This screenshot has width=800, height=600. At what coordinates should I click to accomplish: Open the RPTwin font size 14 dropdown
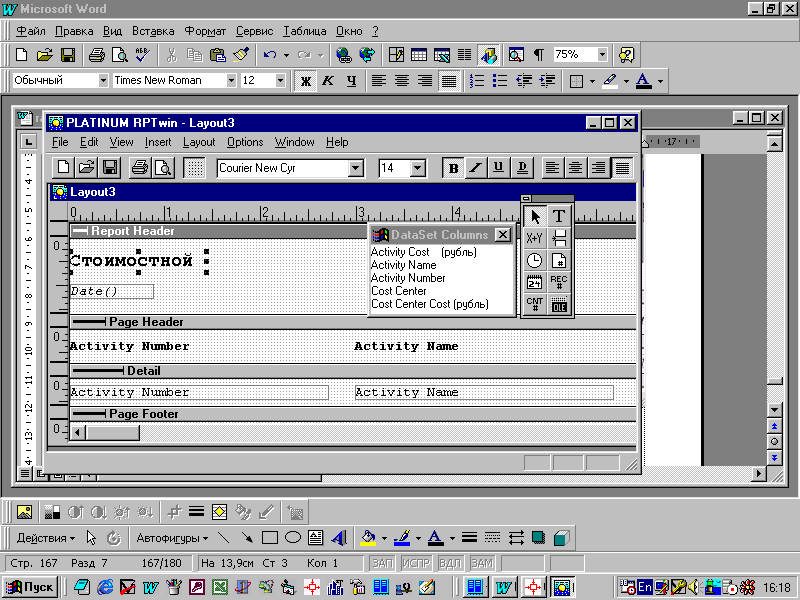tap(417, 168)
